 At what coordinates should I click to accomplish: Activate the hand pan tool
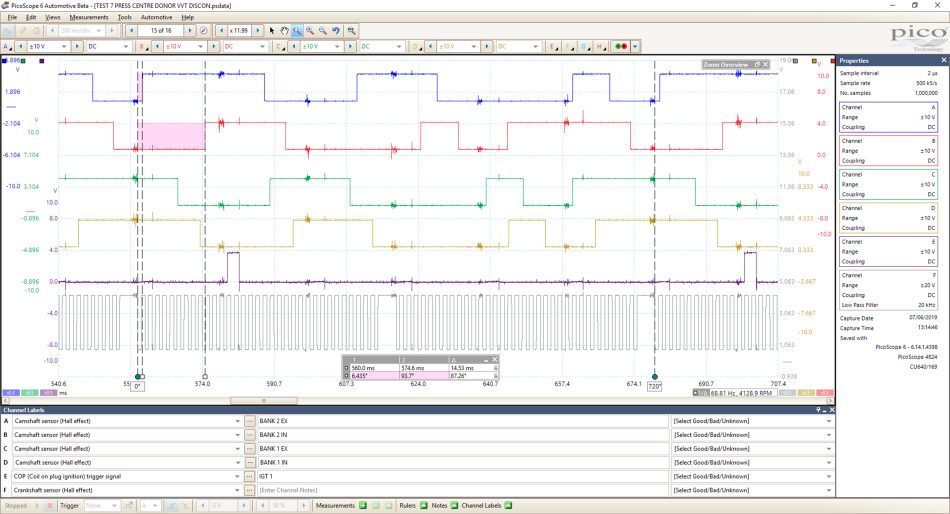(x=284, y=30)
